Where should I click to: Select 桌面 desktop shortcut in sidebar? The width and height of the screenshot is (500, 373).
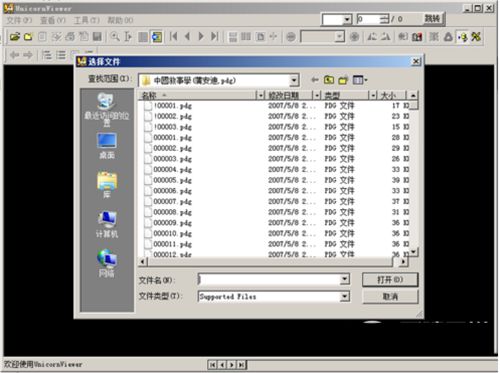[107, 146]
